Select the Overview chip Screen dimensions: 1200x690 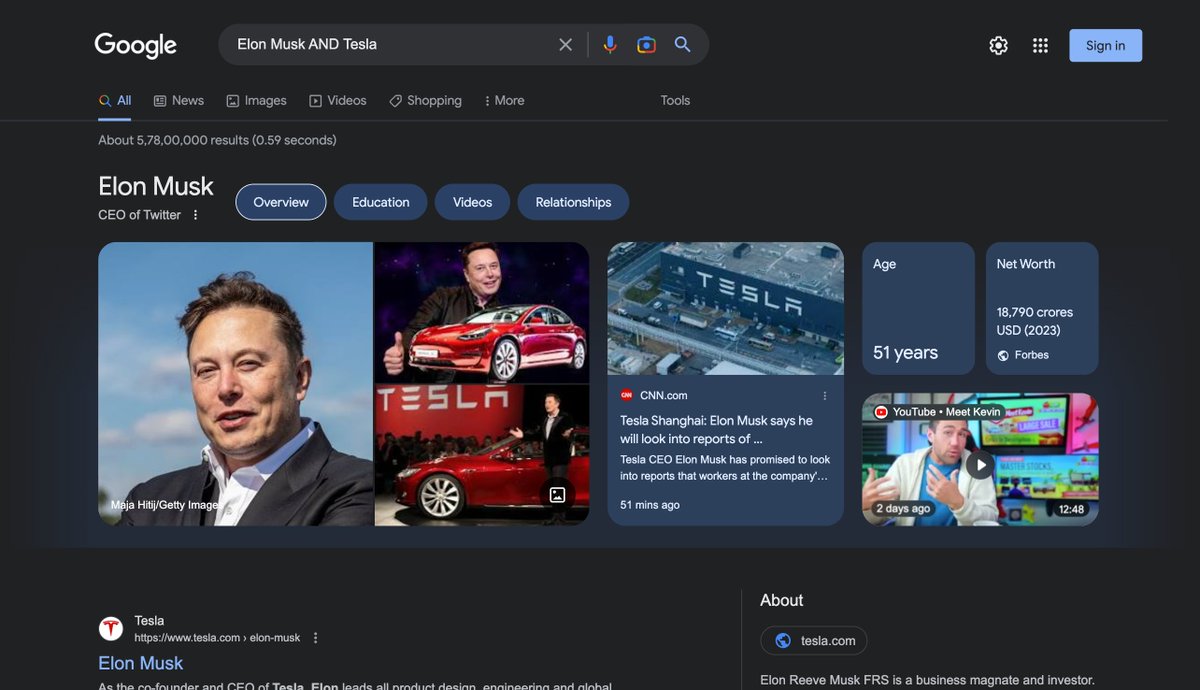click(281, 202)
